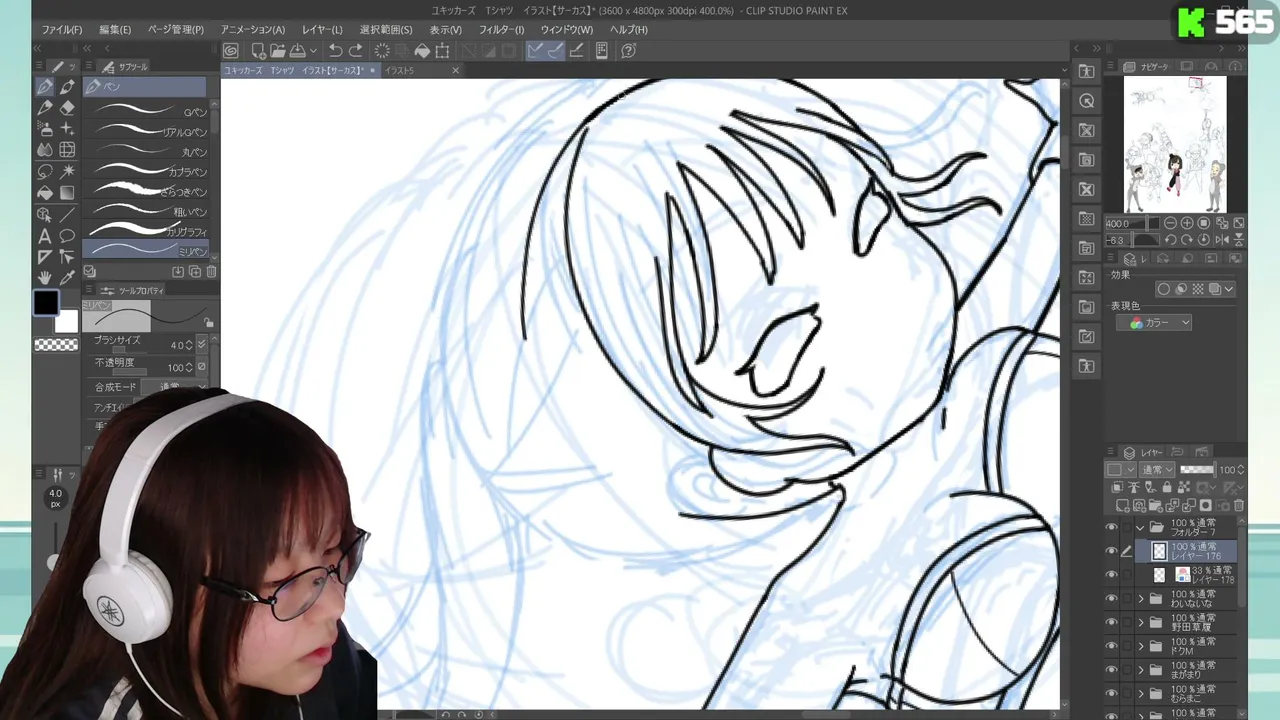This screenshot has width=1280, height=720.
Task: Select the カブラペン sub tool
Action: [146, 171]
